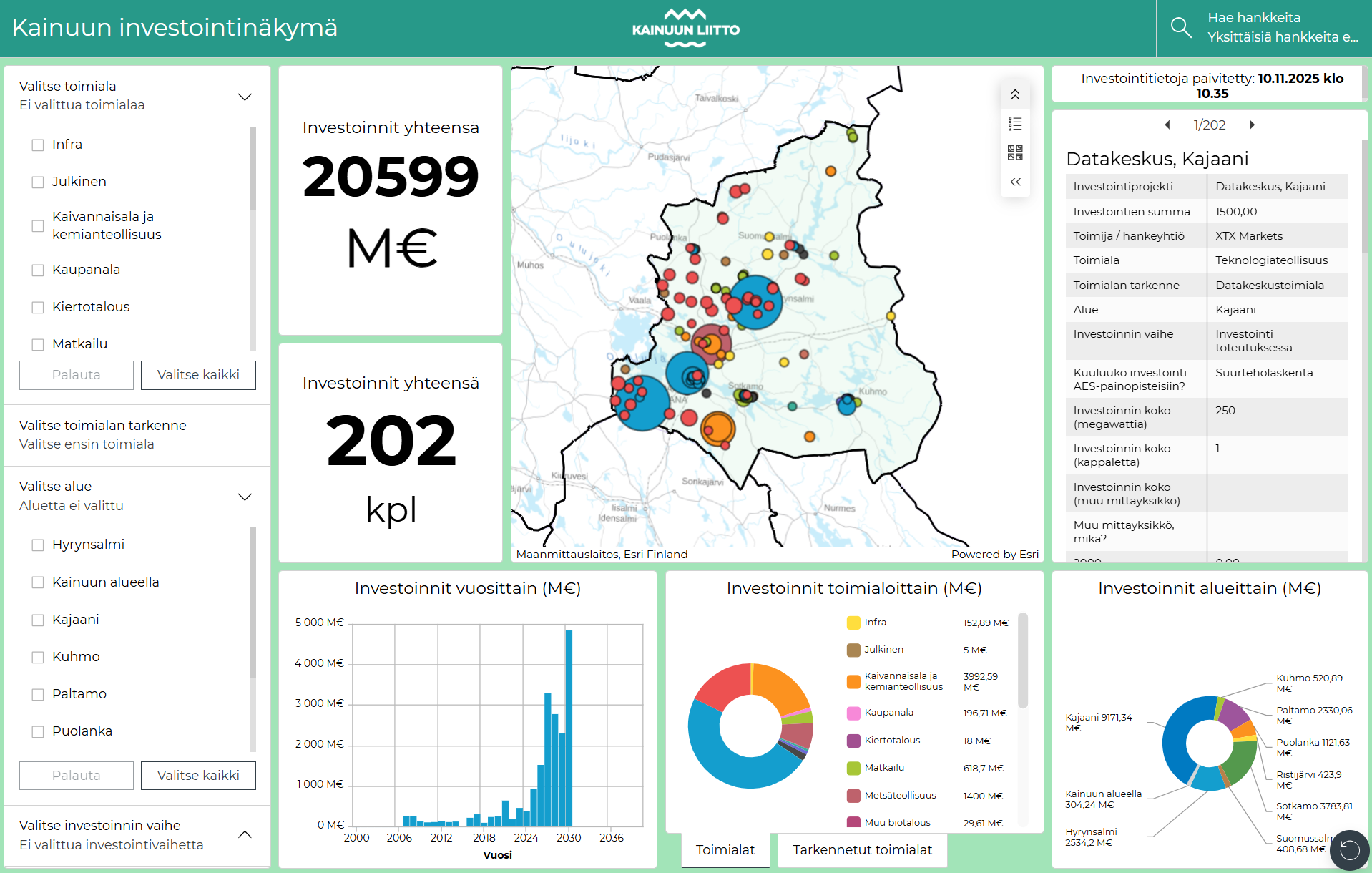1372x873 pixels.
Task: Open the map legend panel
Action: coord(1015,124)
